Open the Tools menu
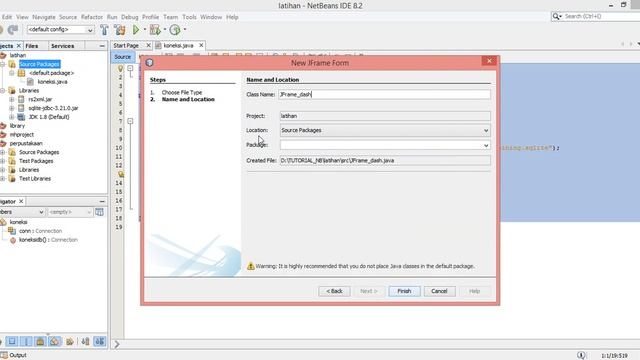This screenshot has height=360, width=640. pyautogui.click(x=189, y=17)
